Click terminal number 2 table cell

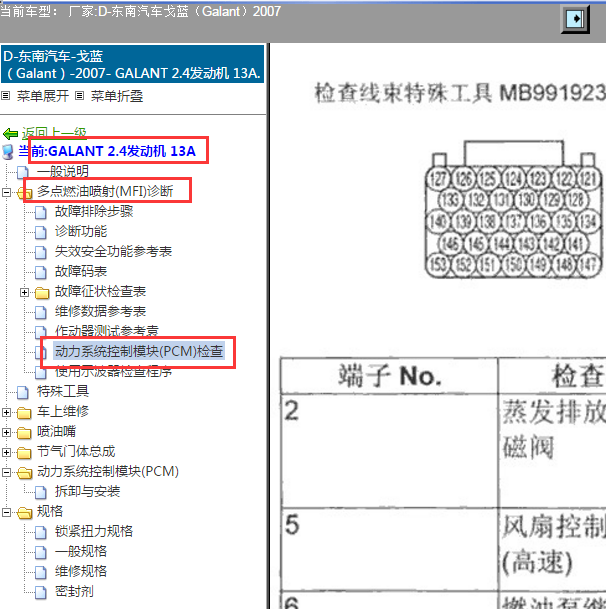click(389, 451)
